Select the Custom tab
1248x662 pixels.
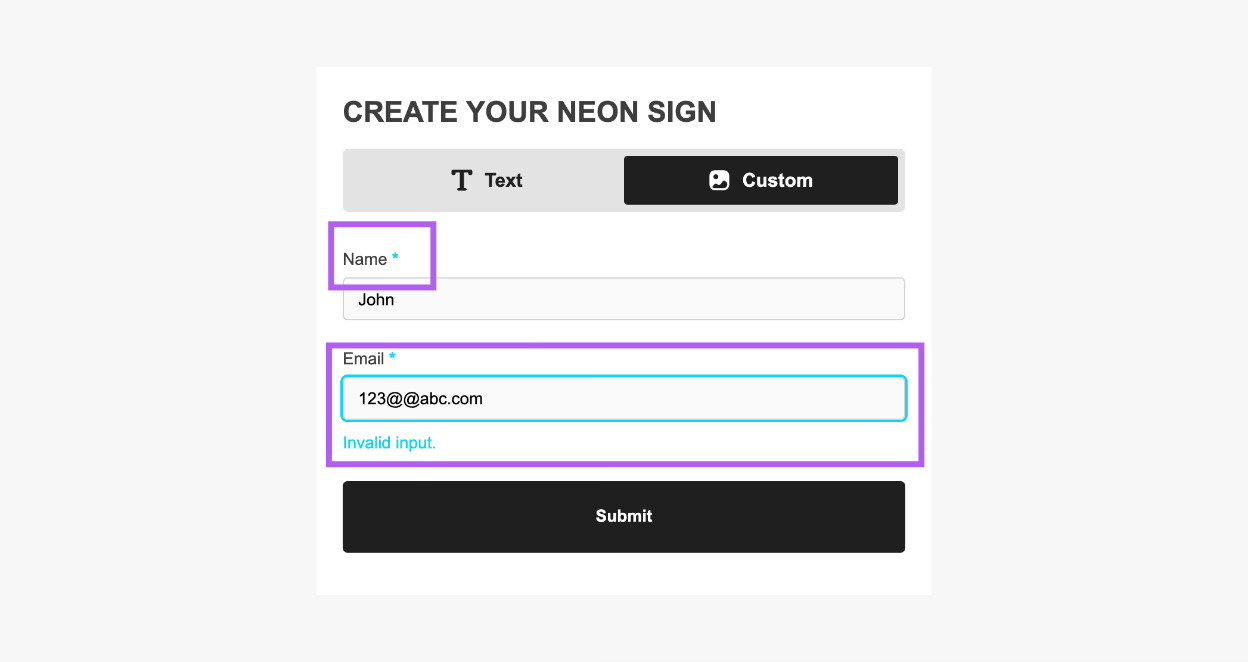click(x=760, y=180)
